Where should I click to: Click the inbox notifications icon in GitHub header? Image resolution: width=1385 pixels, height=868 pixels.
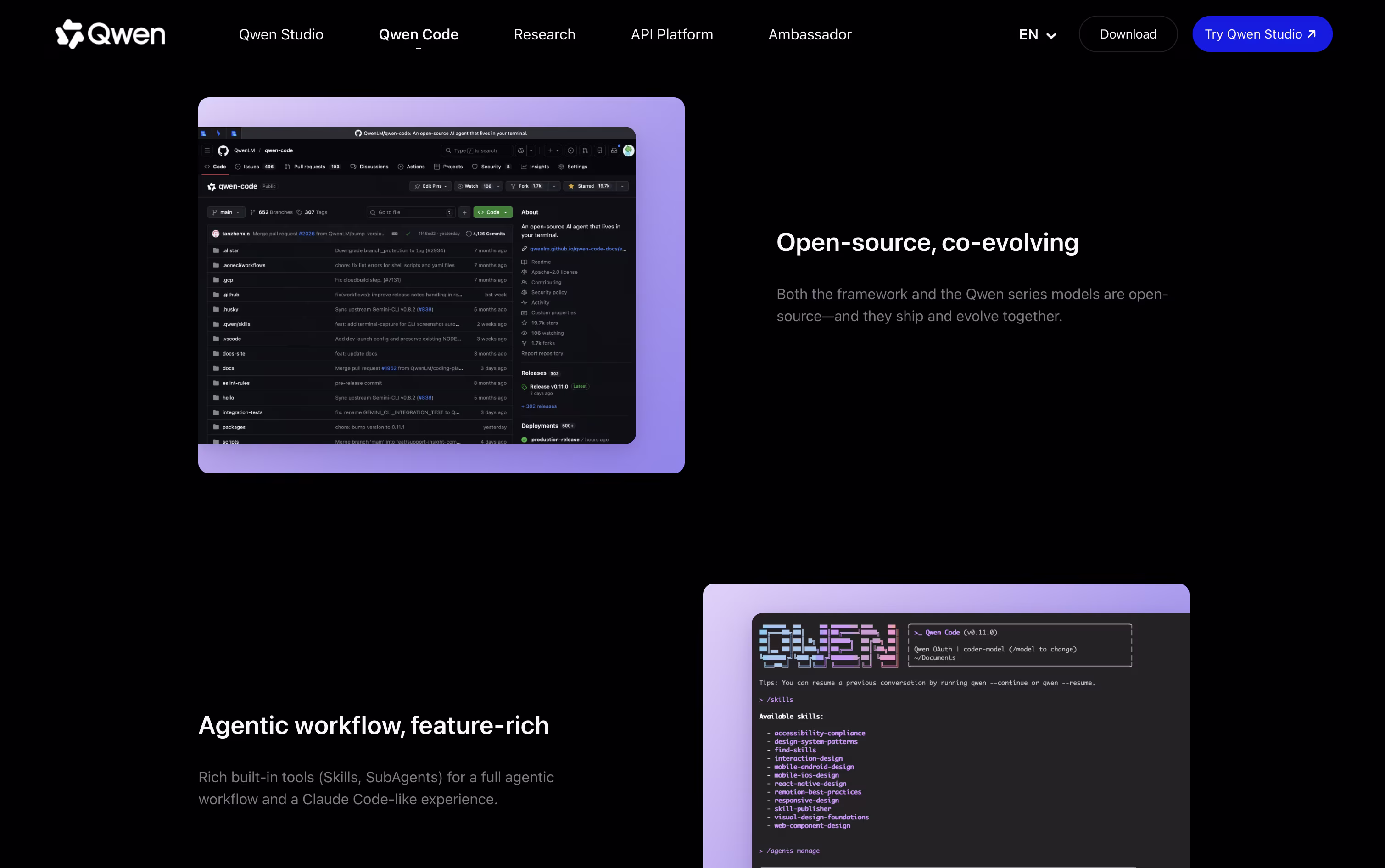click(x=614, y=150)
